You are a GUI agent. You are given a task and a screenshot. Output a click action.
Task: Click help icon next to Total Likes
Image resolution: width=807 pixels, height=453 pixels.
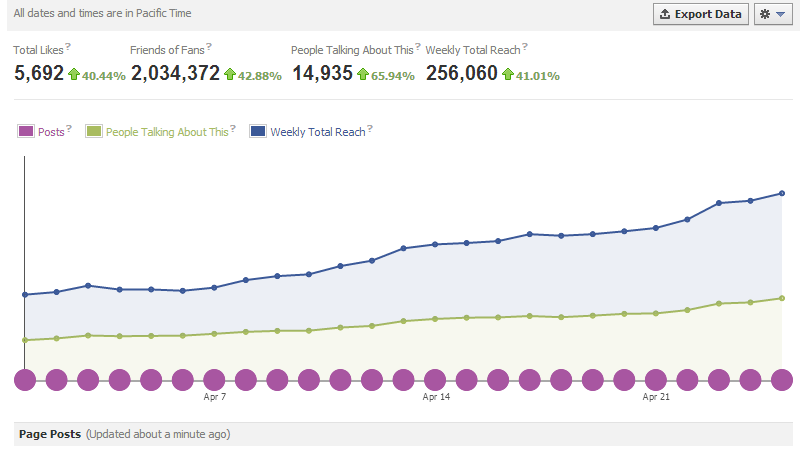68,46
